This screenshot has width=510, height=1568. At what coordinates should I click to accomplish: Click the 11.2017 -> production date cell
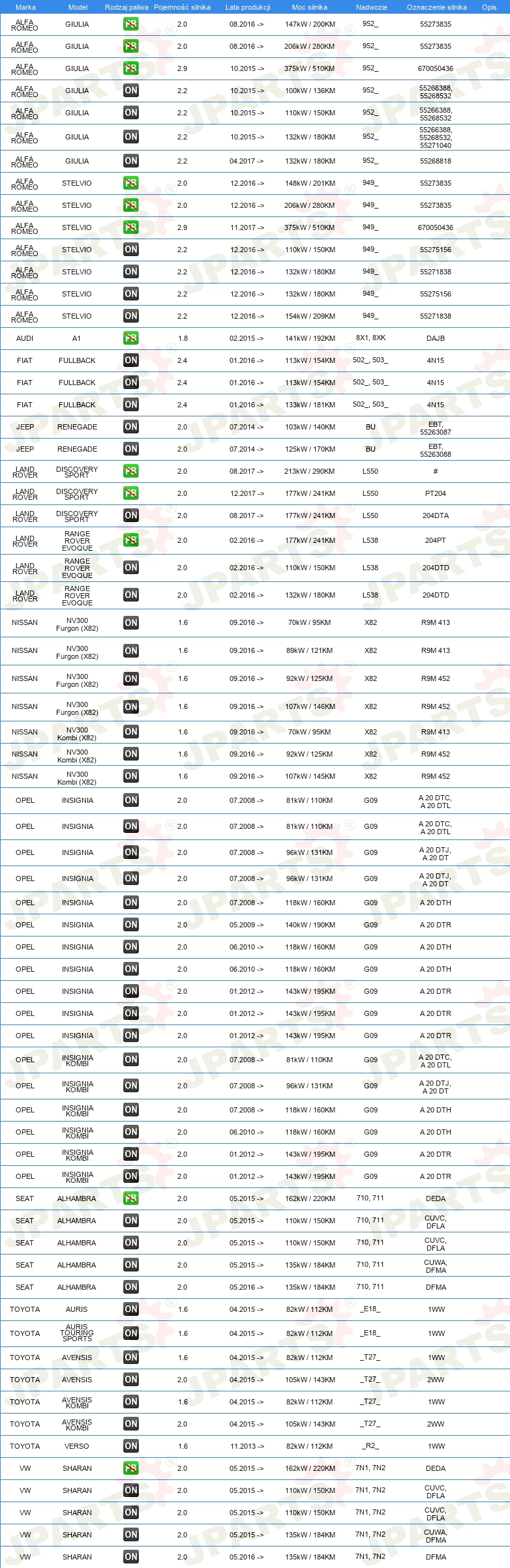(247, 227)
